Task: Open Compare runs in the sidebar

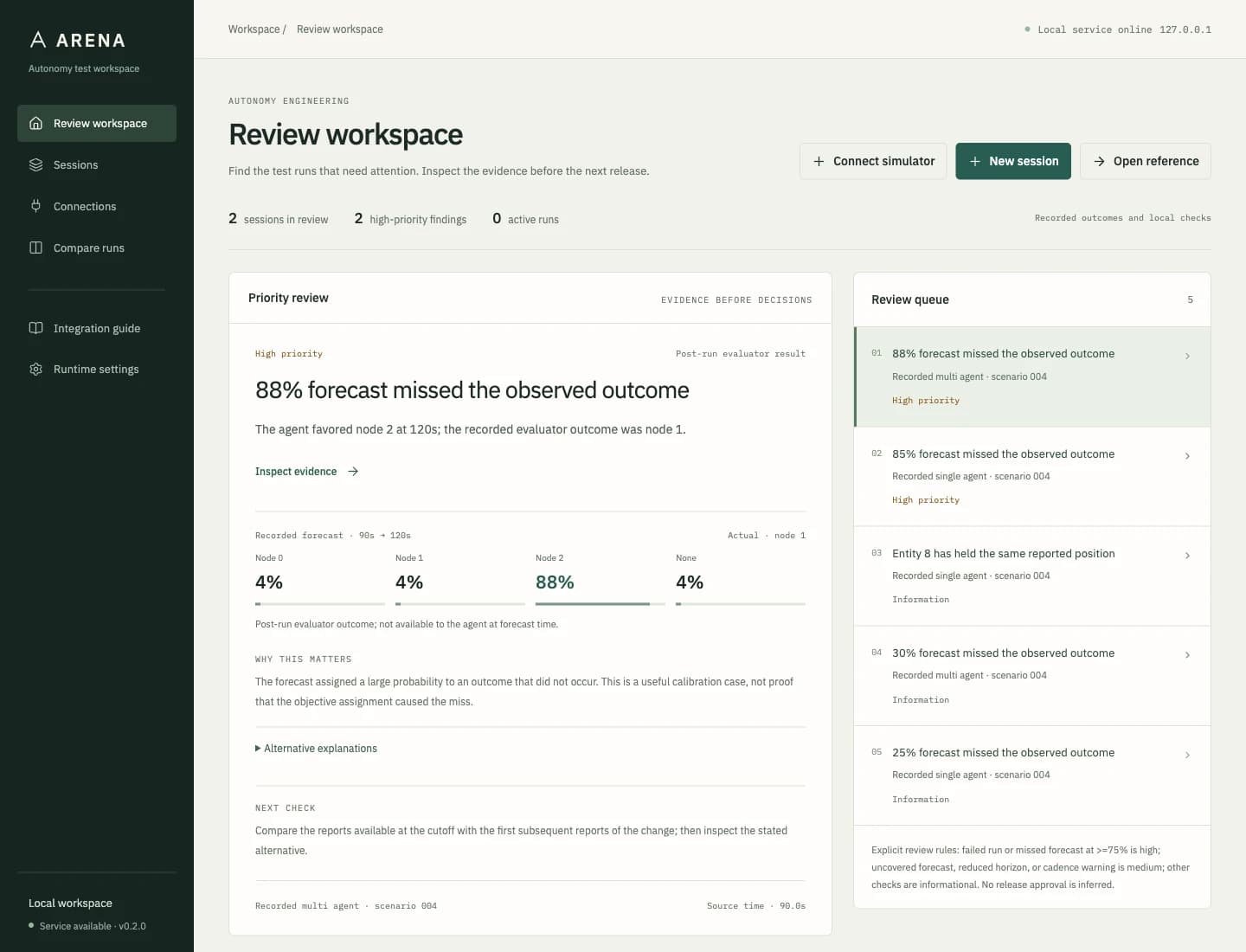Action: tap(97, 248)
